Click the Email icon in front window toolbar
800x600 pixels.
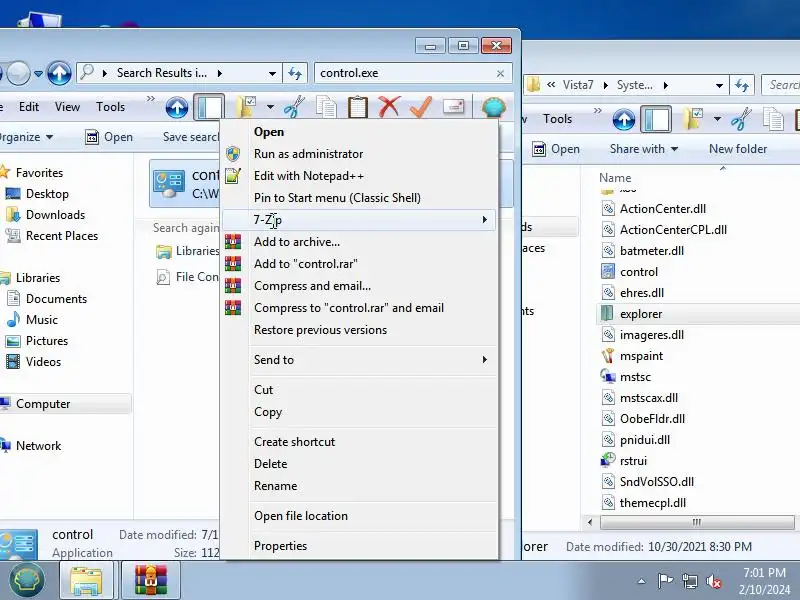coord(454,107)
